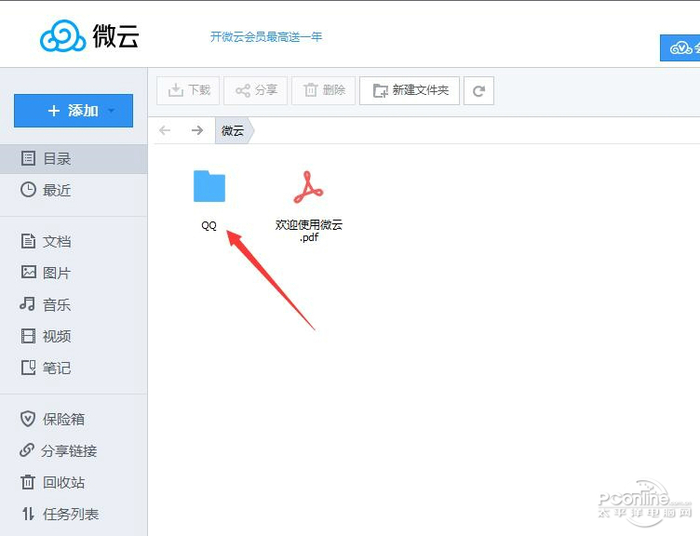
Task: Click the blue 添加 button
Action: [x=73, y=111]
